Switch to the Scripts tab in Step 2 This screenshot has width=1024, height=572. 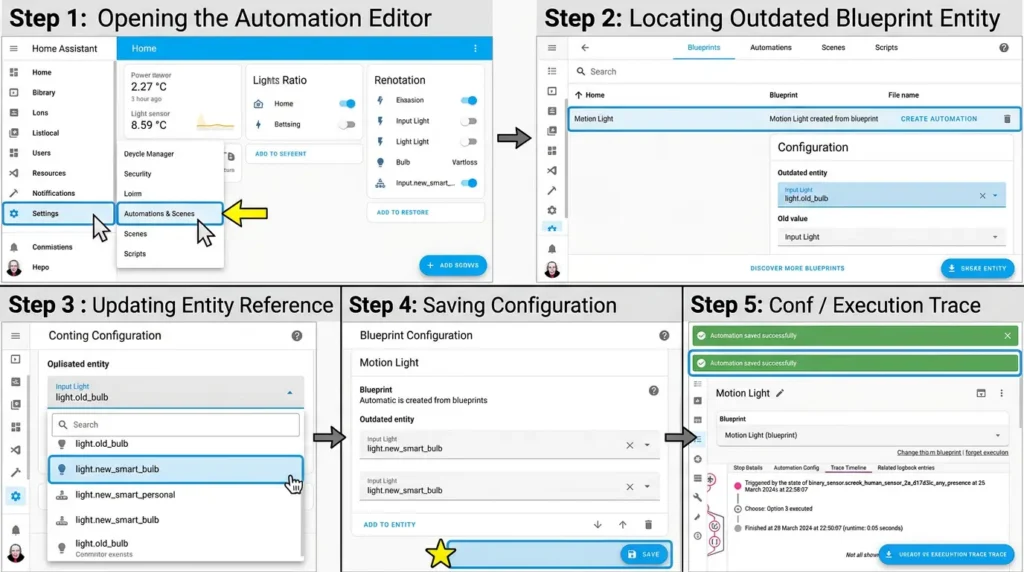tap(886, 48)
